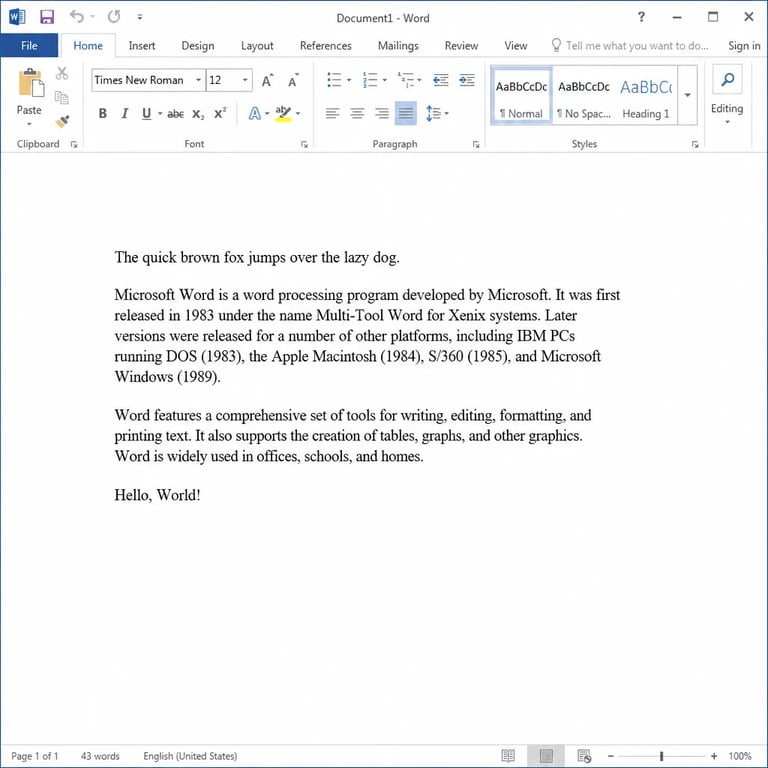This screenshot has height=768, width=768.
Task: Open Word Help question mark
Action: [641, 17]
